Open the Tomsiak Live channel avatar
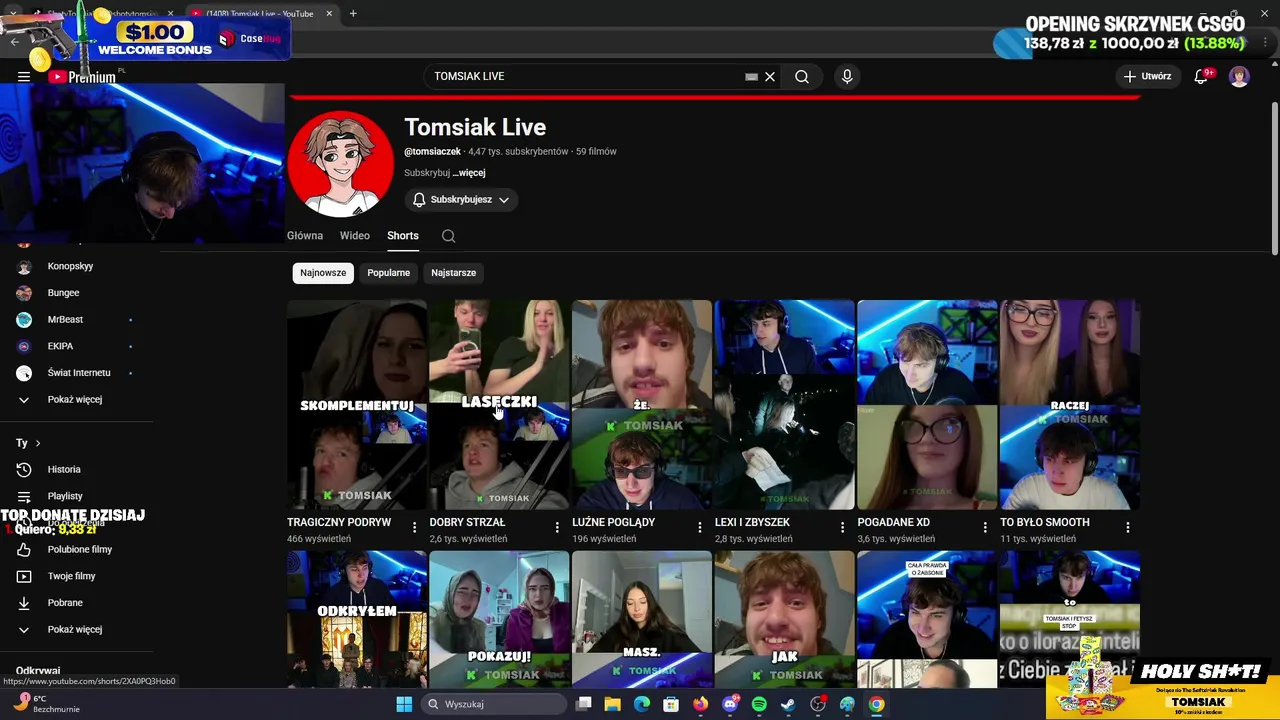This screenshot has height=720, width=1280. click(340, 164)
